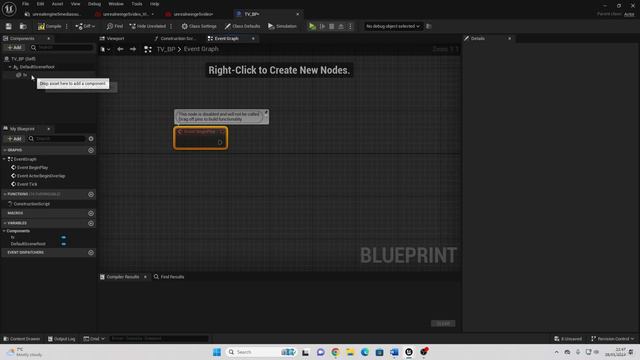The height and width of the screenshot is (360, 640).
Task: Close the Components panel tab
Action: pyautogui.click(x=49, y=38)
